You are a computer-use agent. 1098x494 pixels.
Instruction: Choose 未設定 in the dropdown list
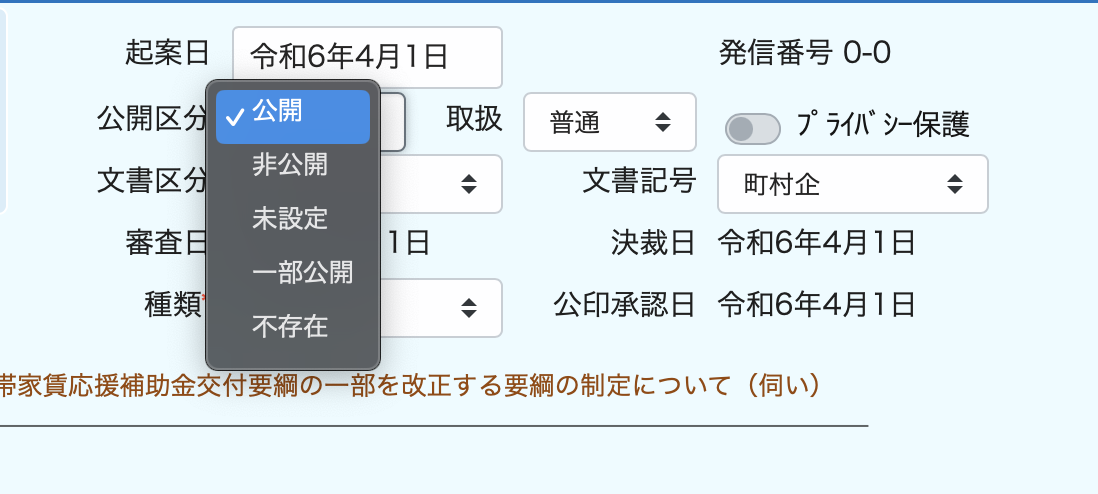point(290,218)
